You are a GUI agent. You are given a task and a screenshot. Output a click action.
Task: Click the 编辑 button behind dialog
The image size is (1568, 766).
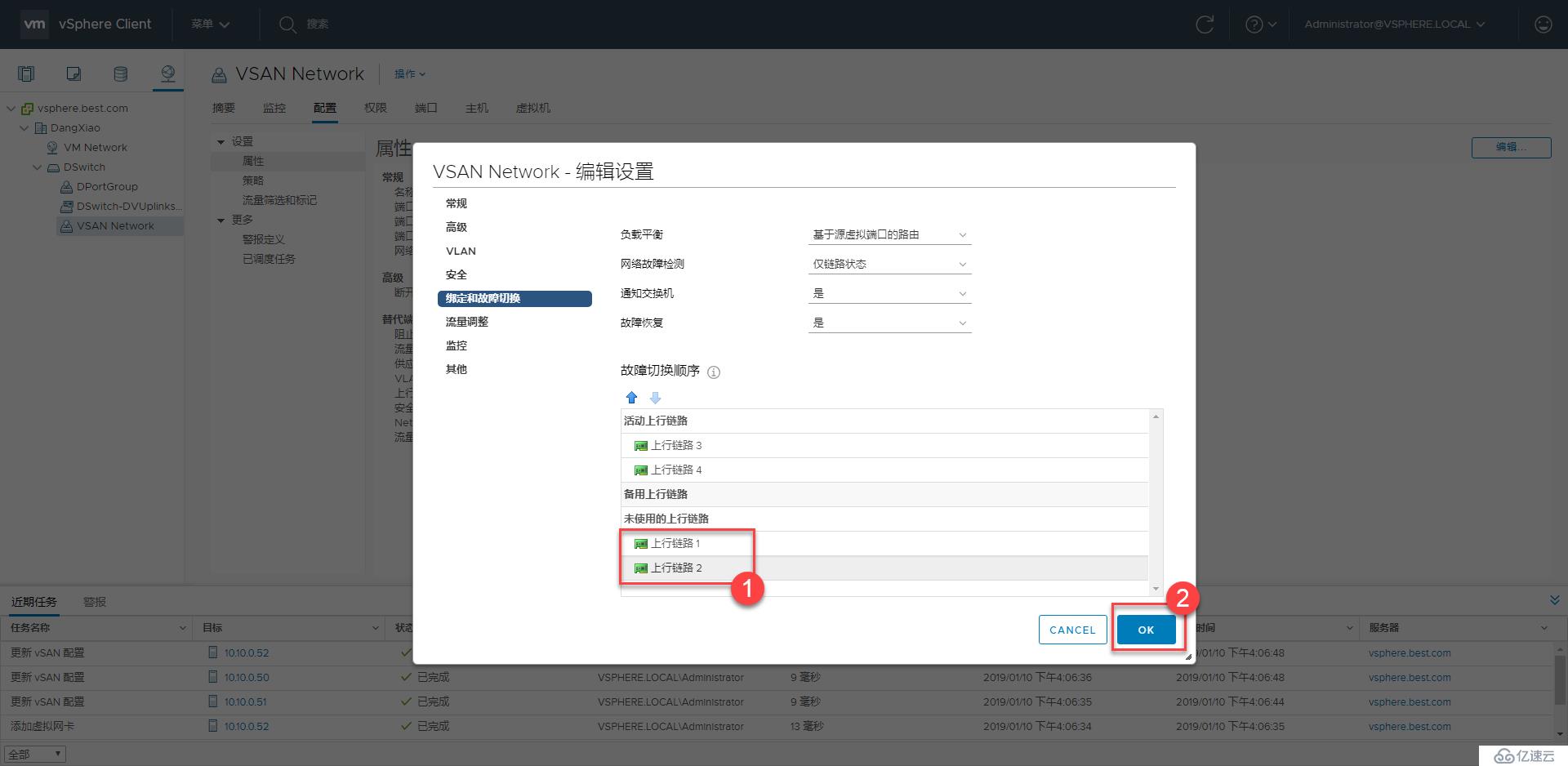(1511, 147)
